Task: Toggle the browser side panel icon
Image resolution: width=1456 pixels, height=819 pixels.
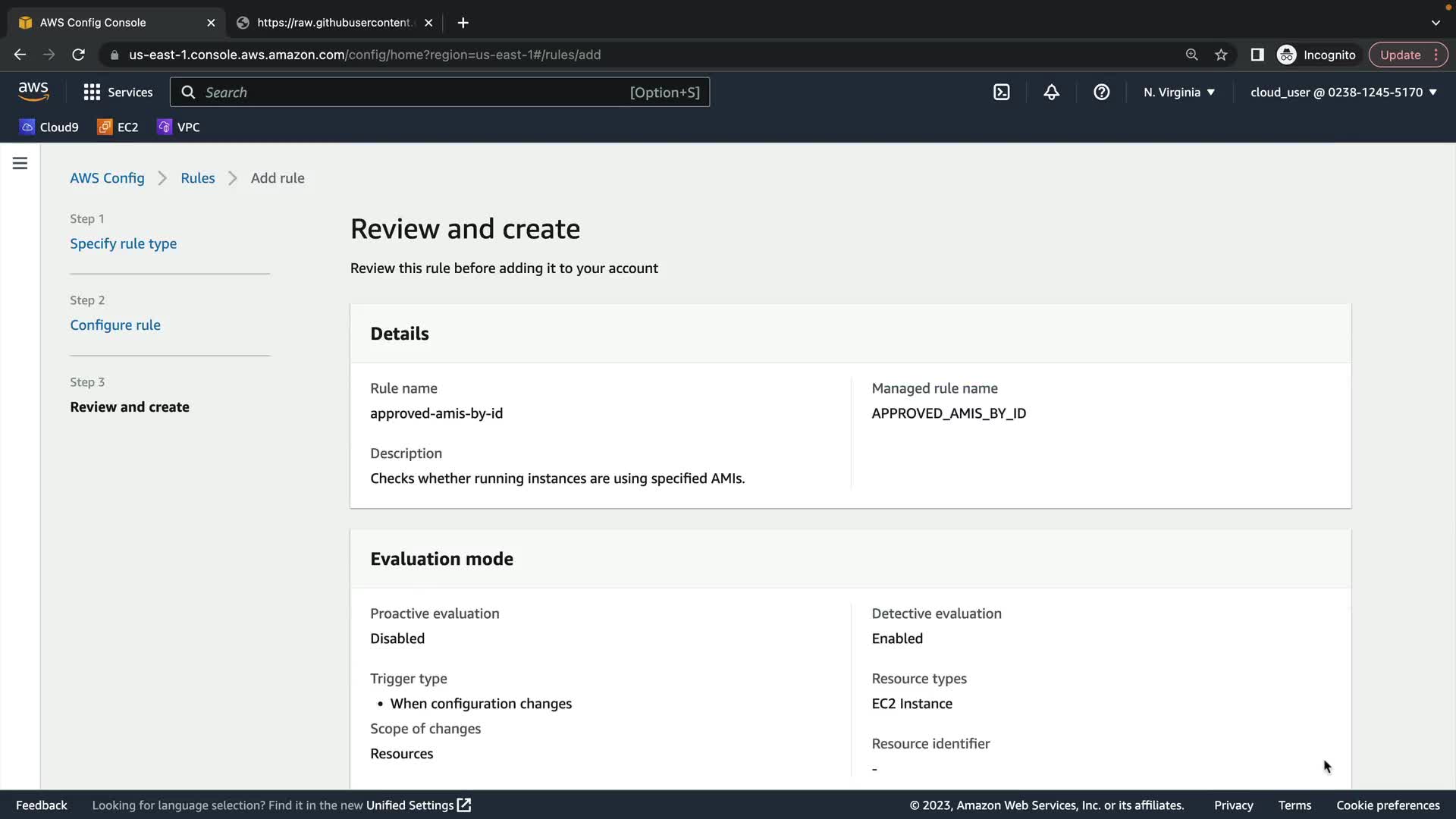Action: coord(1257,55)
